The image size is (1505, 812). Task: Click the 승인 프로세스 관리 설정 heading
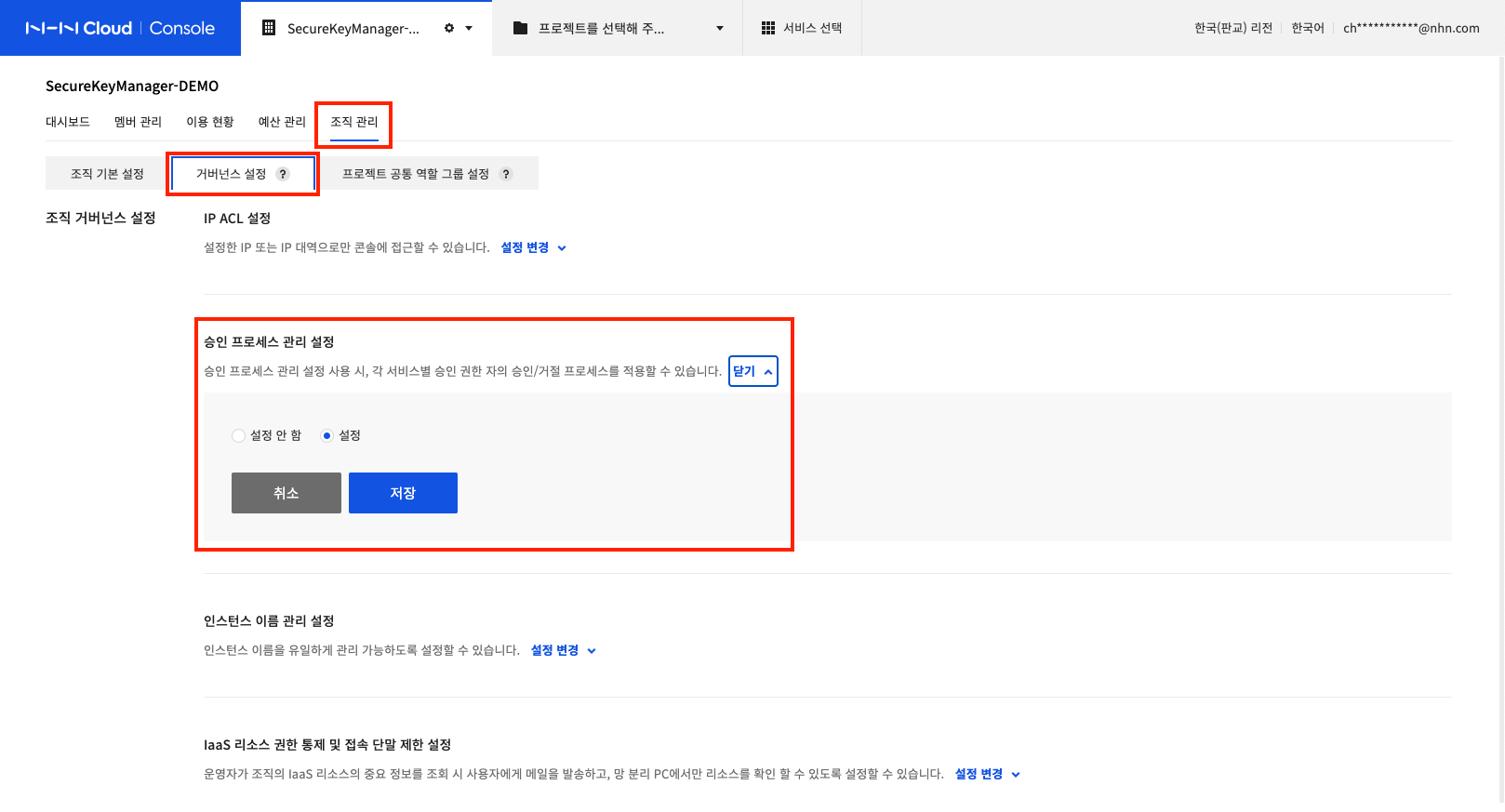269,341
